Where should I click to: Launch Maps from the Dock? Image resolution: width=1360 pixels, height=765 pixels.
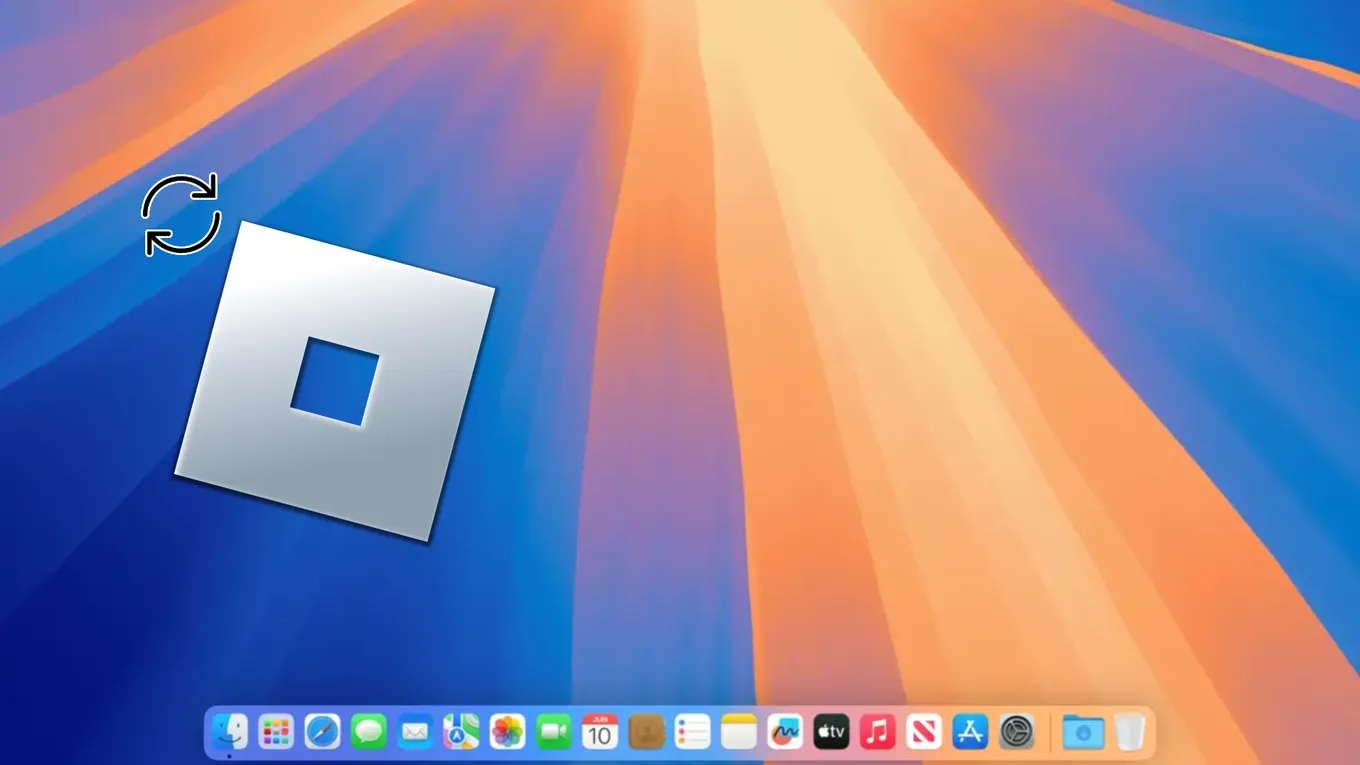tap(461, 732)
